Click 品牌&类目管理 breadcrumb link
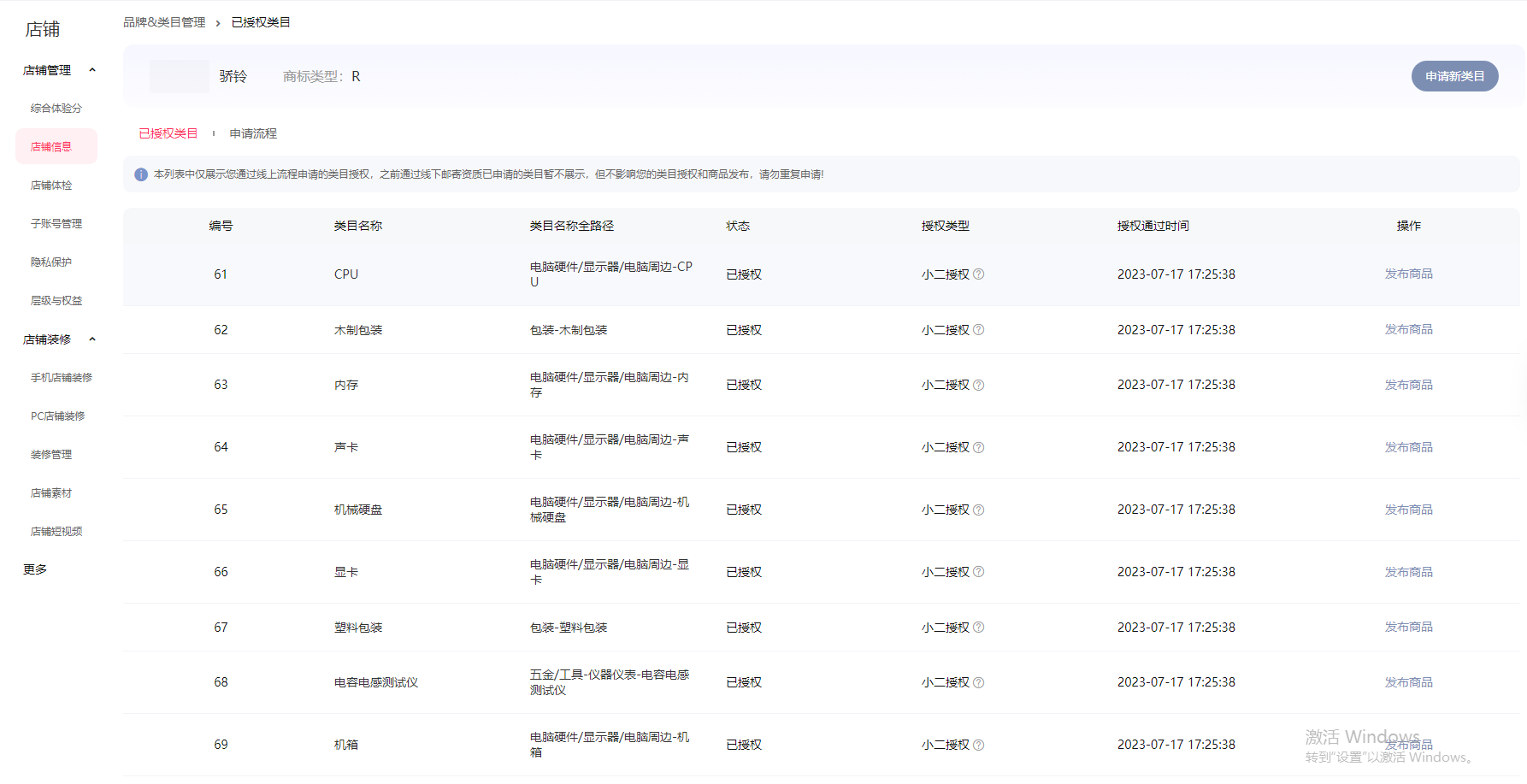 [164, 22]
